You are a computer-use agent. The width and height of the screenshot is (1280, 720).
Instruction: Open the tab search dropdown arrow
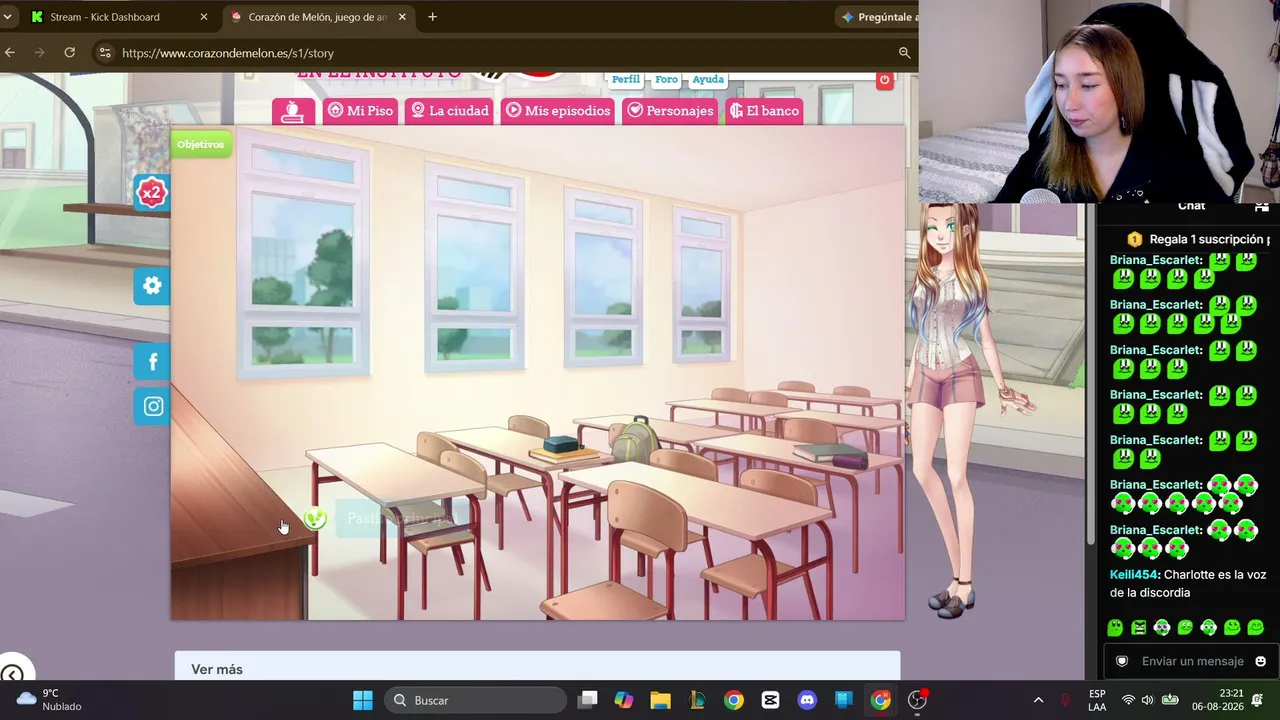pyautogui.click(x=8, y=17)
